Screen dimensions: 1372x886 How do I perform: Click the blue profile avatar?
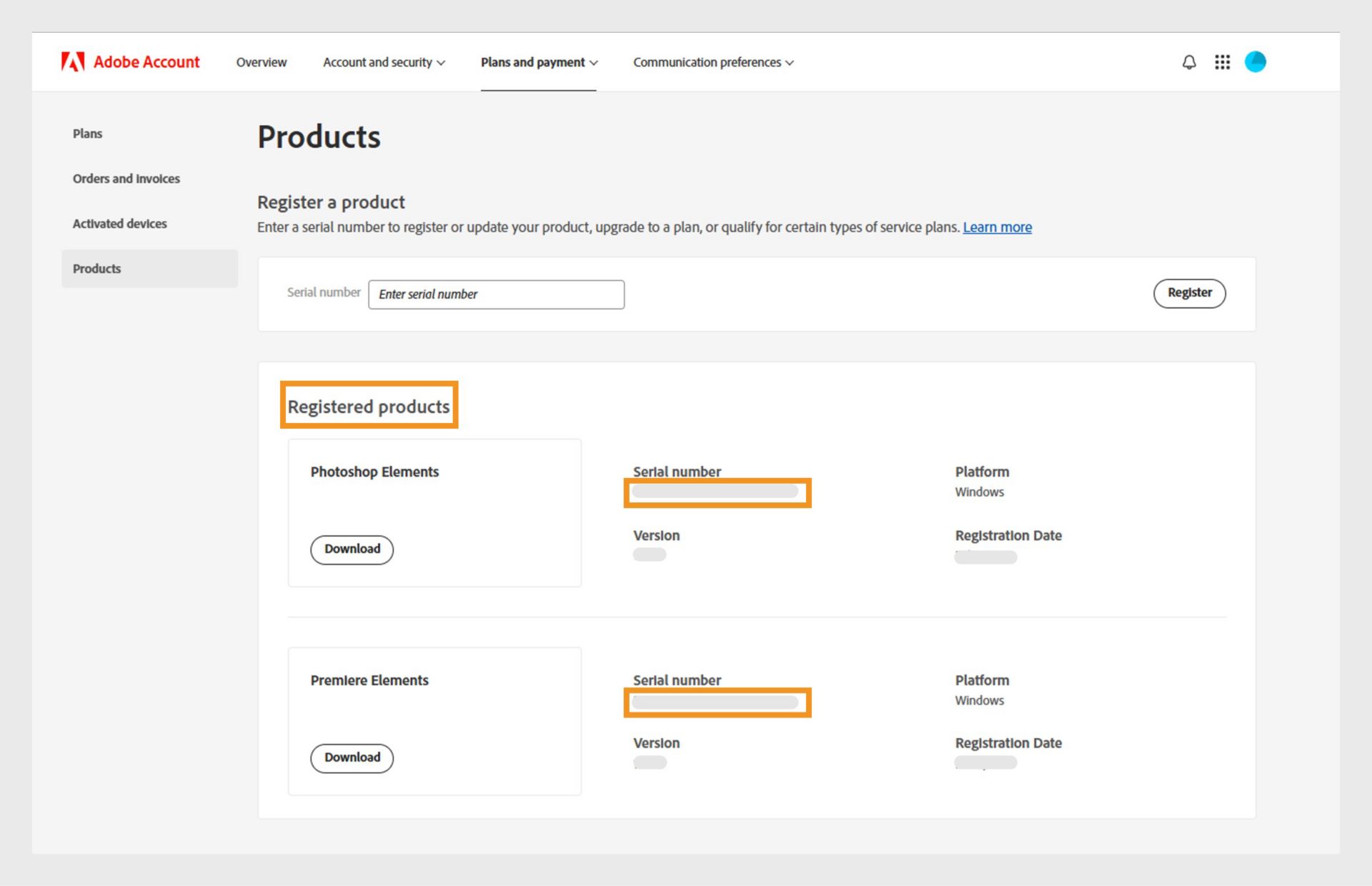coord(1255,62)
